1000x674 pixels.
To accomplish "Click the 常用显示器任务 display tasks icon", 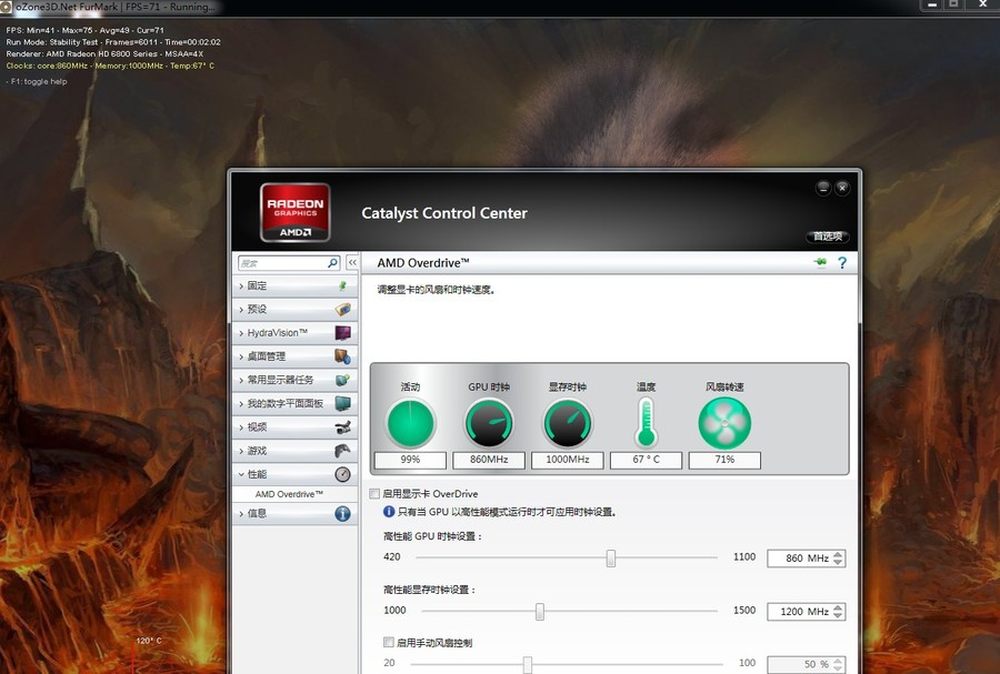I will tap(342, 380).
